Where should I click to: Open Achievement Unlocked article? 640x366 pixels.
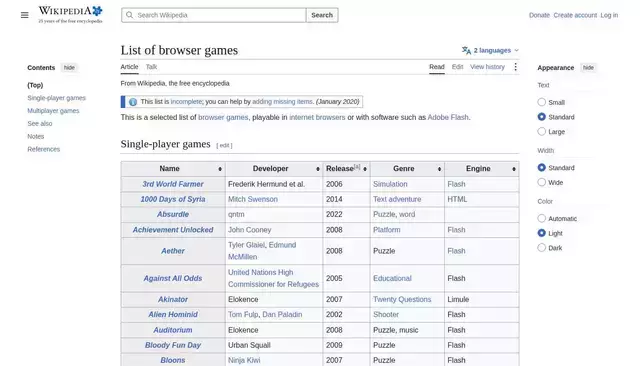click(x=173, y=230)
